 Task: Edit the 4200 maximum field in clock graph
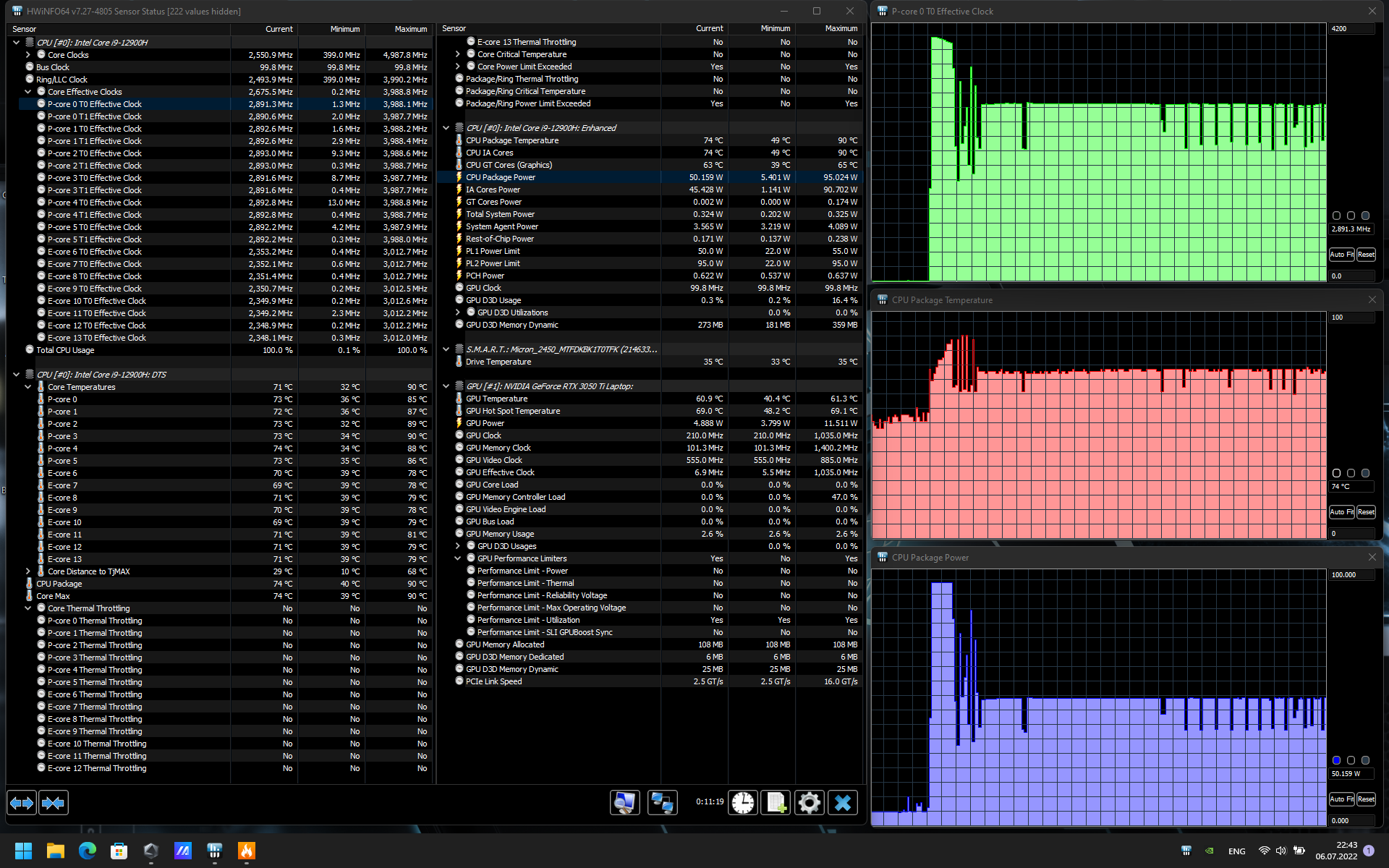point(1350,29)
